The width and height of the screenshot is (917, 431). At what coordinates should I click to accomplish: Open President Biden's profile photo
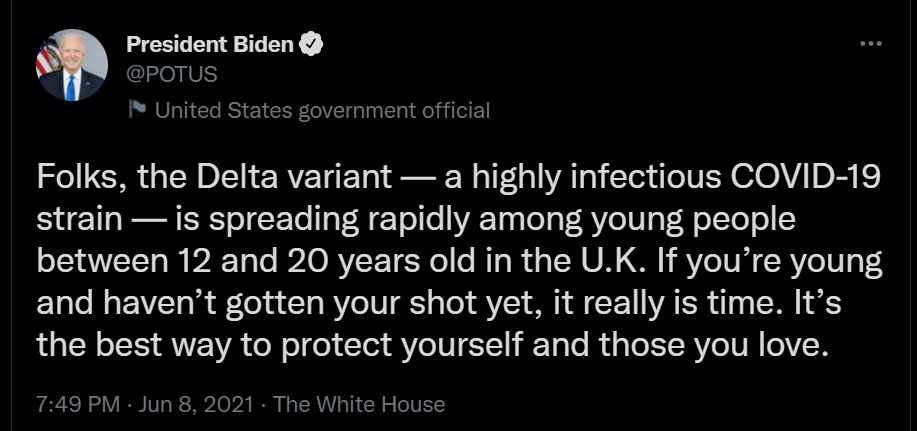click(x=73, y=65)
